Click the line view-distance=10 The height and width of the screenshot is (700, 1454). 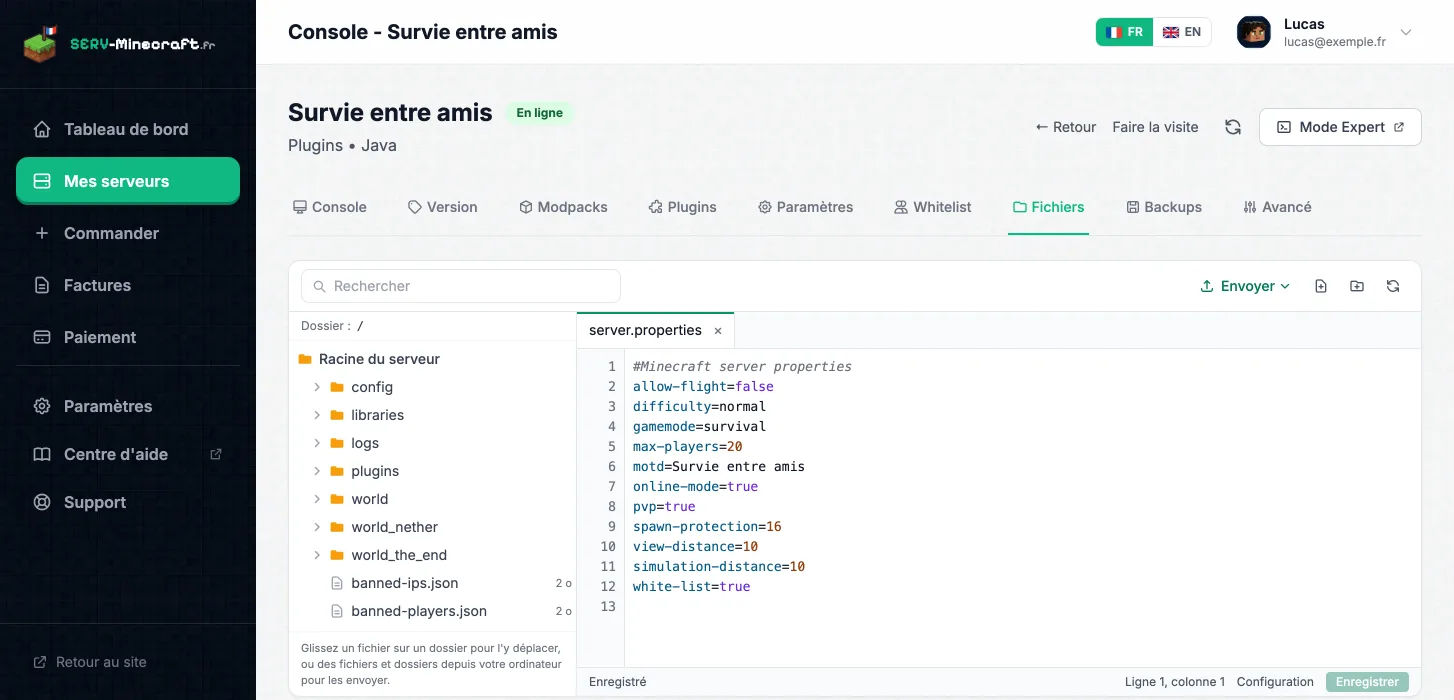pyautogui.click(x=696, y=546)
